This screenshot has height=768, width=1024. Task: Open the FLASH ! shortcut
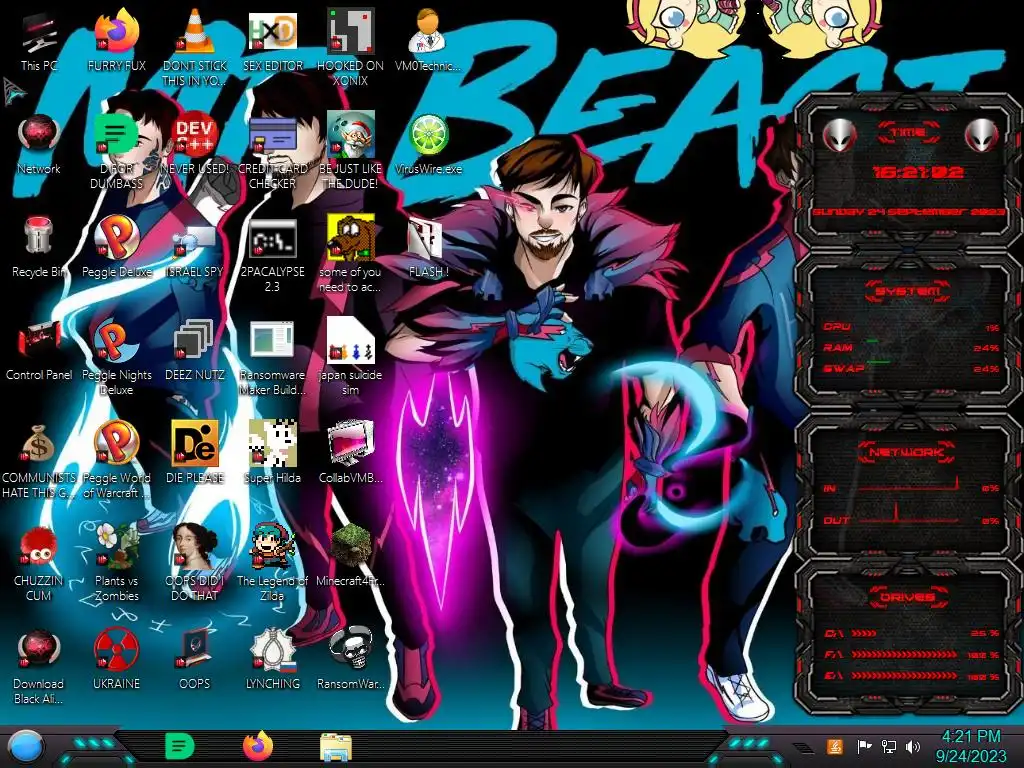click(428, 248)
